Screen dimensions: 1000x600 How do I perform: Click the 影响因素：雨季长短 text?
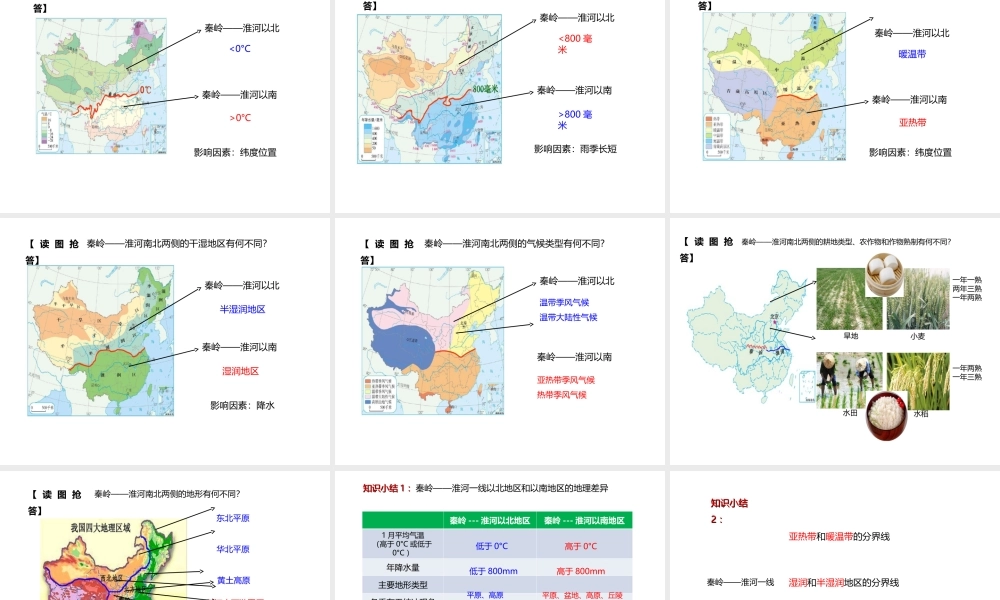[575, 149]
